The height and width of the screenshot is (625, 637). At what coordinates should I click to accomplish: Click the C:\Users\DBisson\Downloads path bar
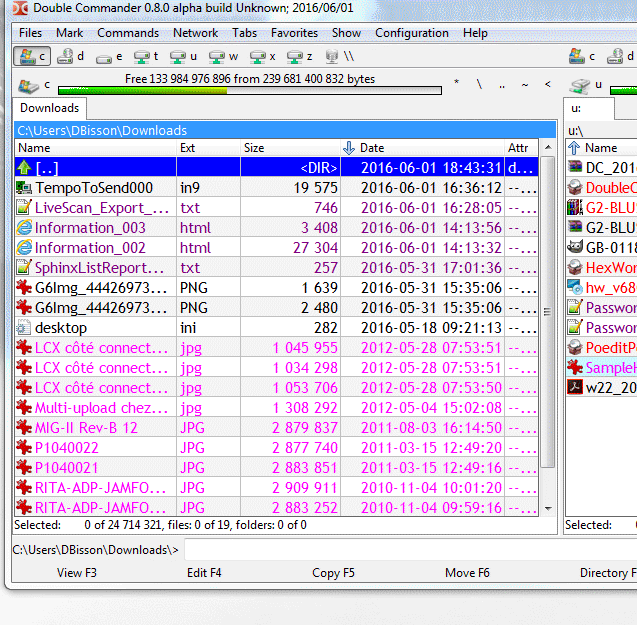click(x=285, y=130)
